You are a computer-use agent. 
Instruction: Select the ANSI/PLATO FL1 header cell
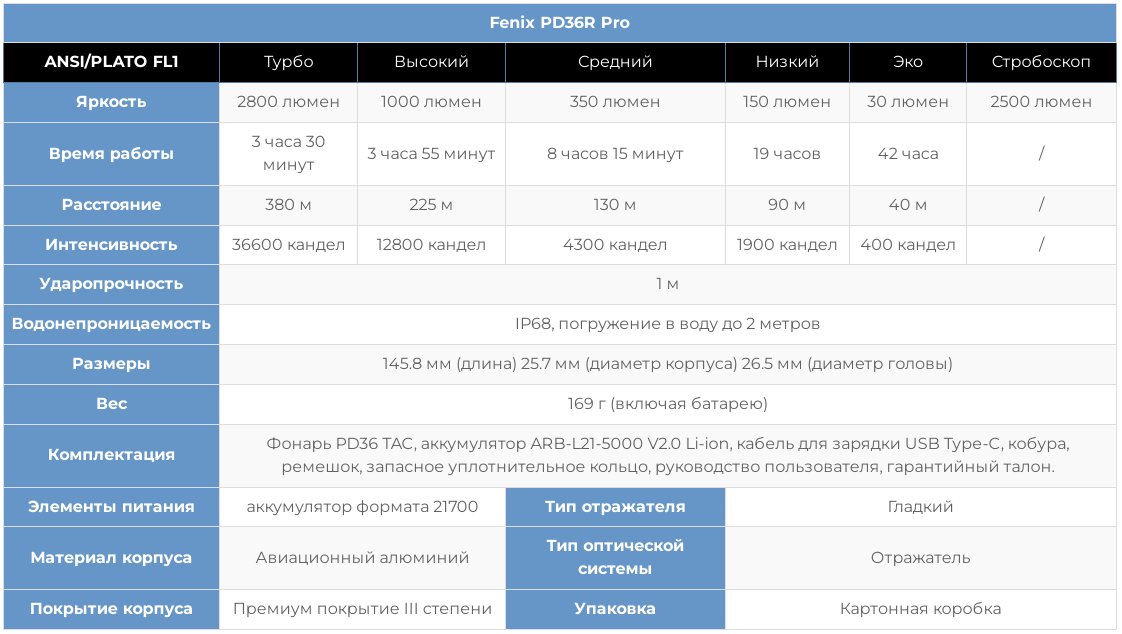tap(111, 62)
